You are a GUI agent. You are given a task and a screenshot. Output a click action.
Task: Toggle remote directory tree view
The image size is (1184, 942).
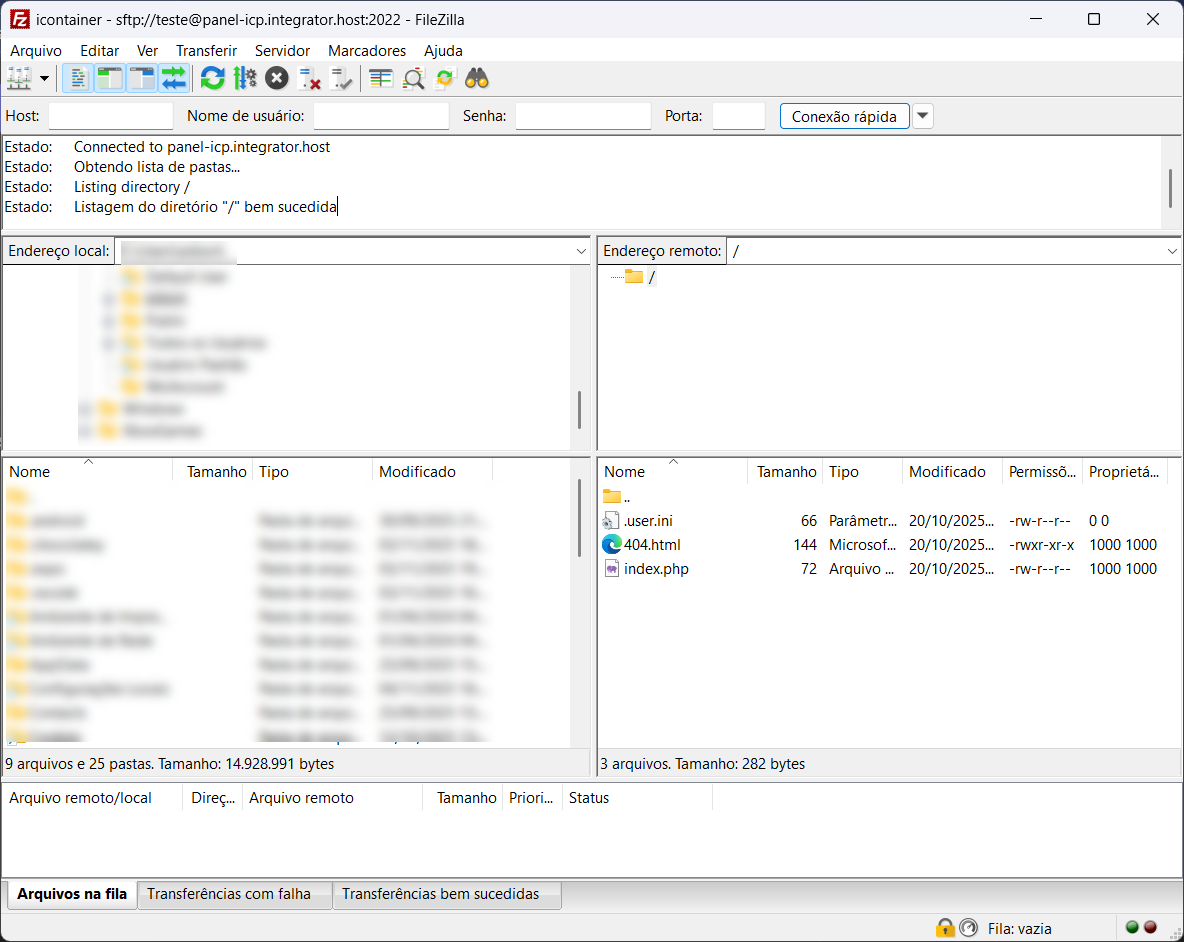(142, 78)
